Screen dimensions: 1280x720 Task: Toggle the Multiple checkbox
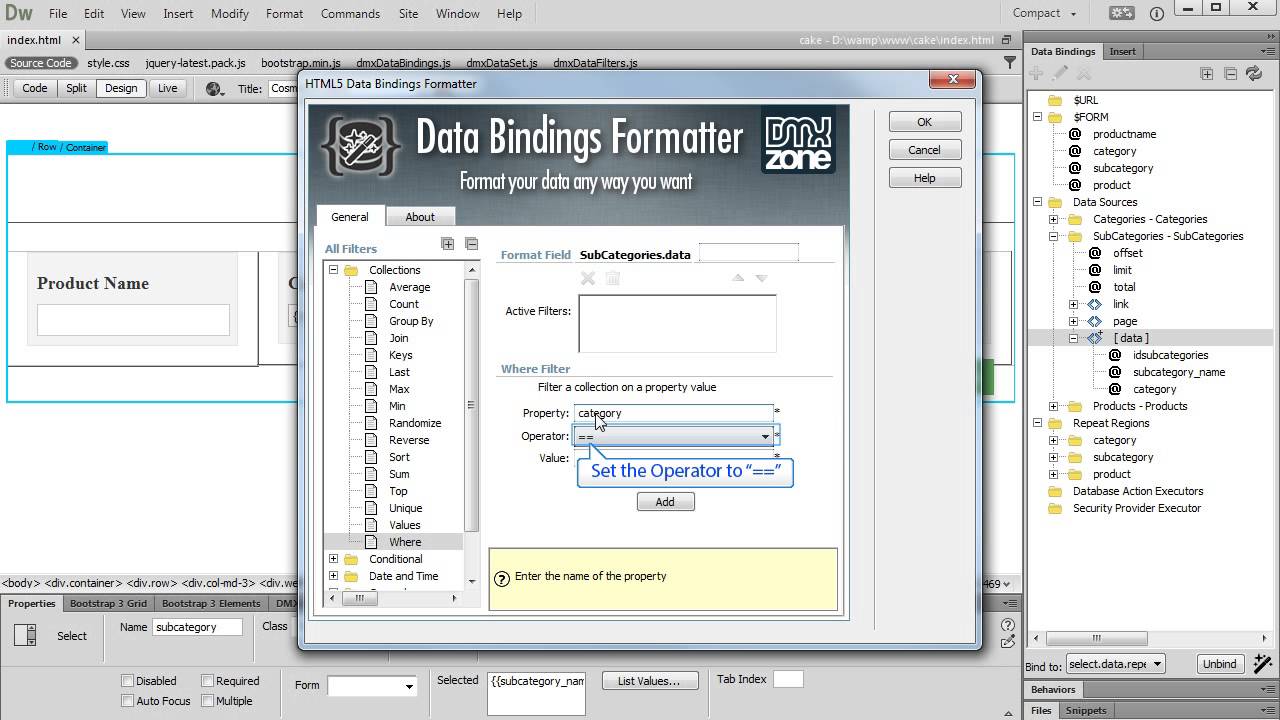(x=207, y=701)
